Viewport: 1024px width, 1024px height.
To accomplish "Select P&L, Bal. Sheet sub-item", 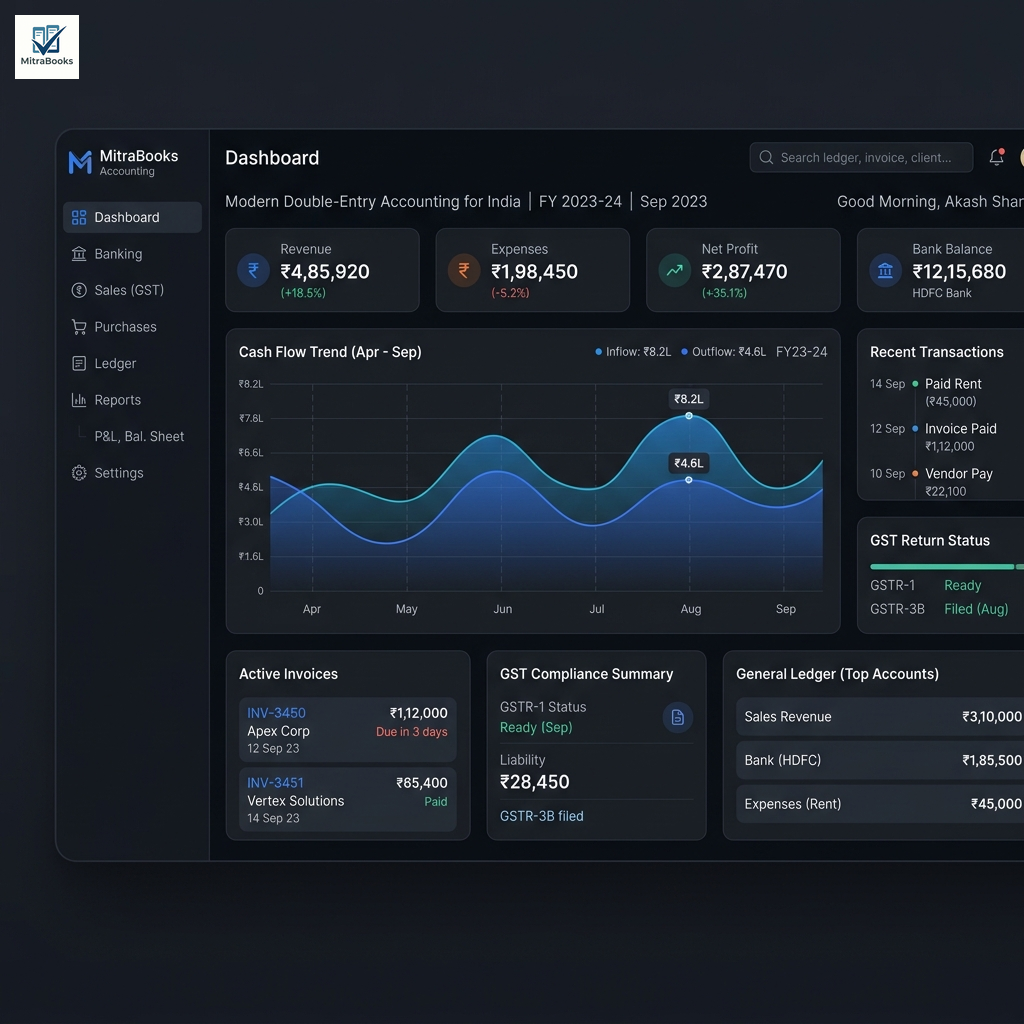I will [x=139, y=436].
